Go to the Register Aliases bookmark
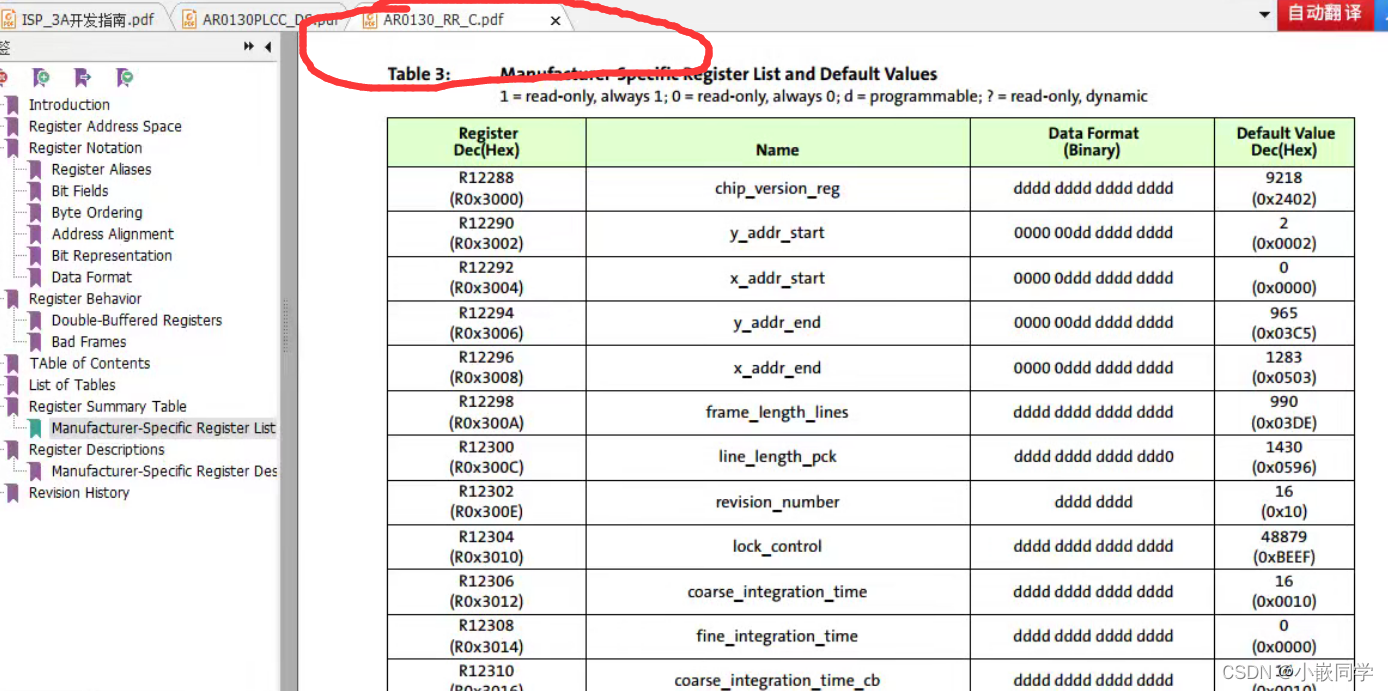The height and width of the screenshot is (691, 1388). click(x=101, y=170)
